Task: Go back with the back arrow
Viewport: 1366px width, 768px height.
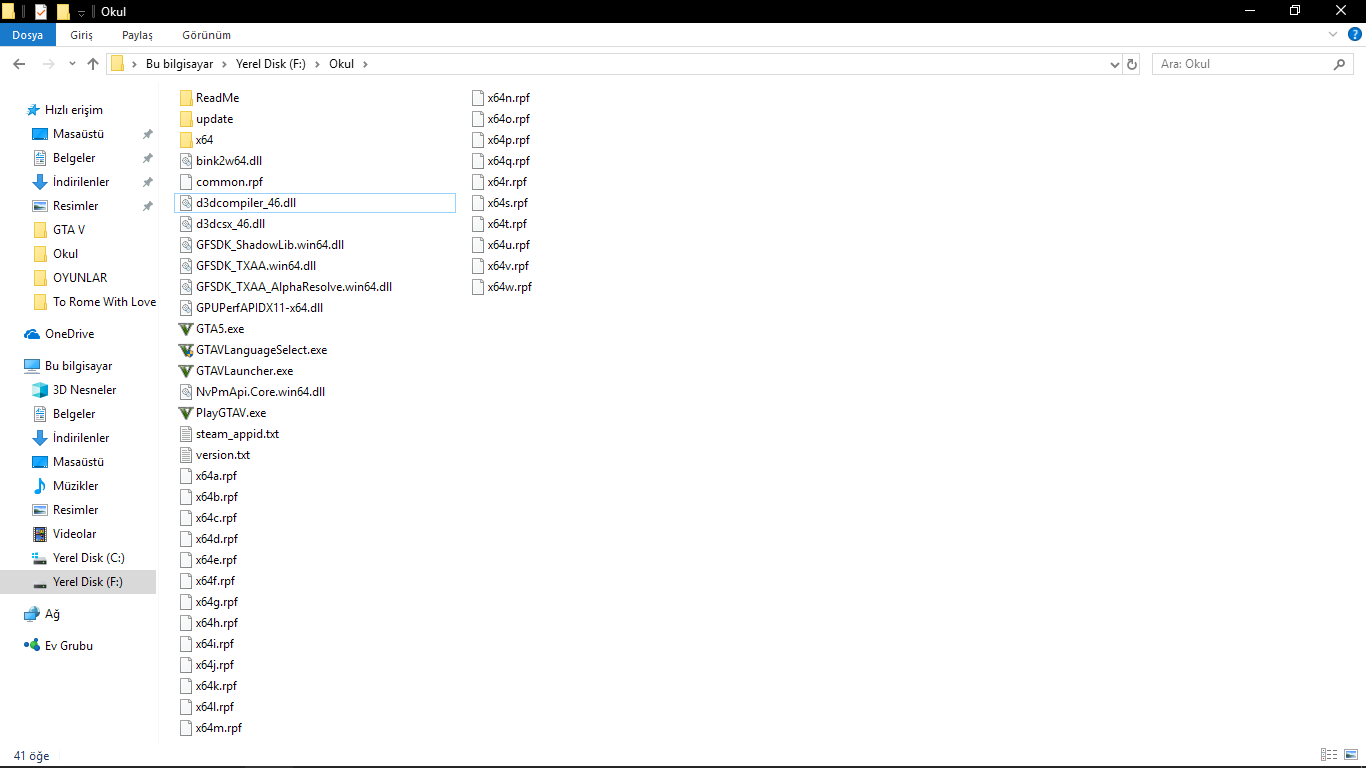Action: [x=19, y=64]
